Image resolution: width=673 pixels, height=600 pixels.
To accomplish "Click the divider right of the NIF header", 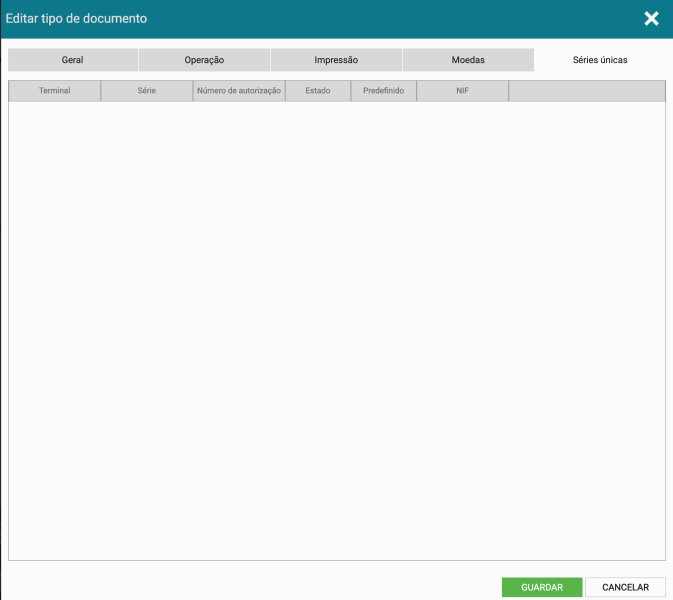I will pos(509,91).
